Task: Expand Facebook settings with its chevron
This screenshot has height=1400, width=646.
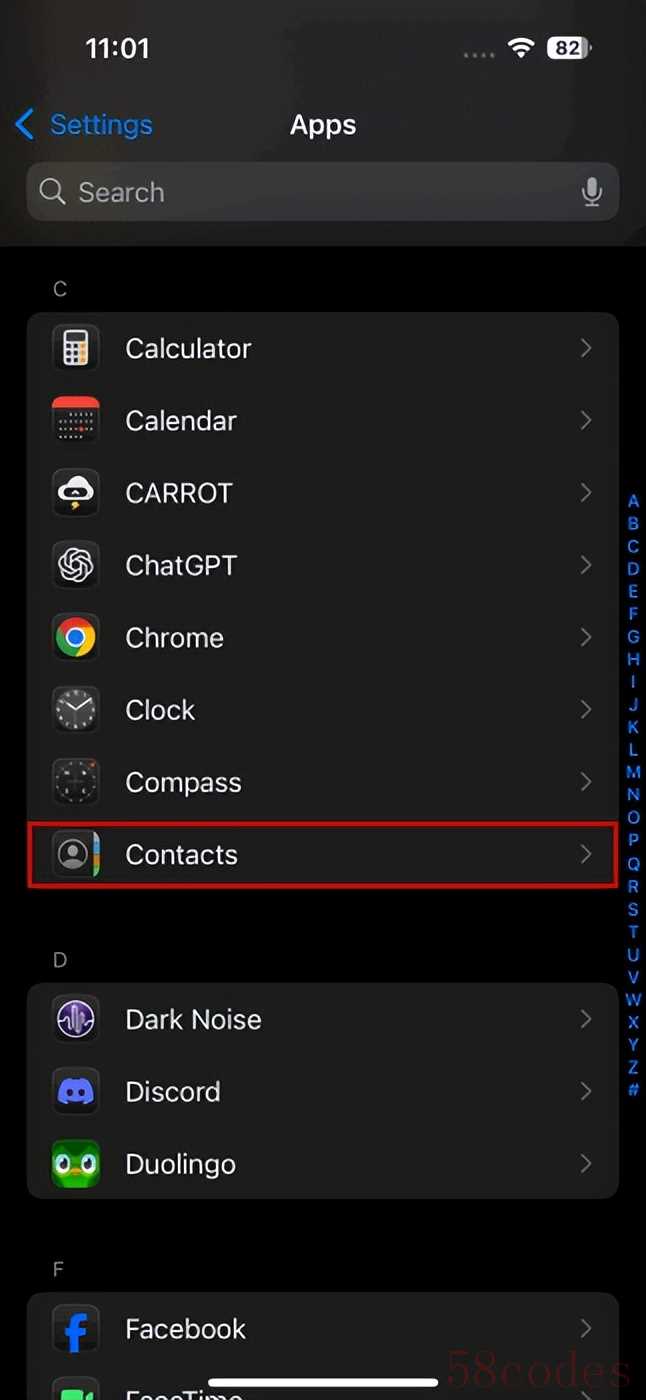Action: coord(586,1328)
